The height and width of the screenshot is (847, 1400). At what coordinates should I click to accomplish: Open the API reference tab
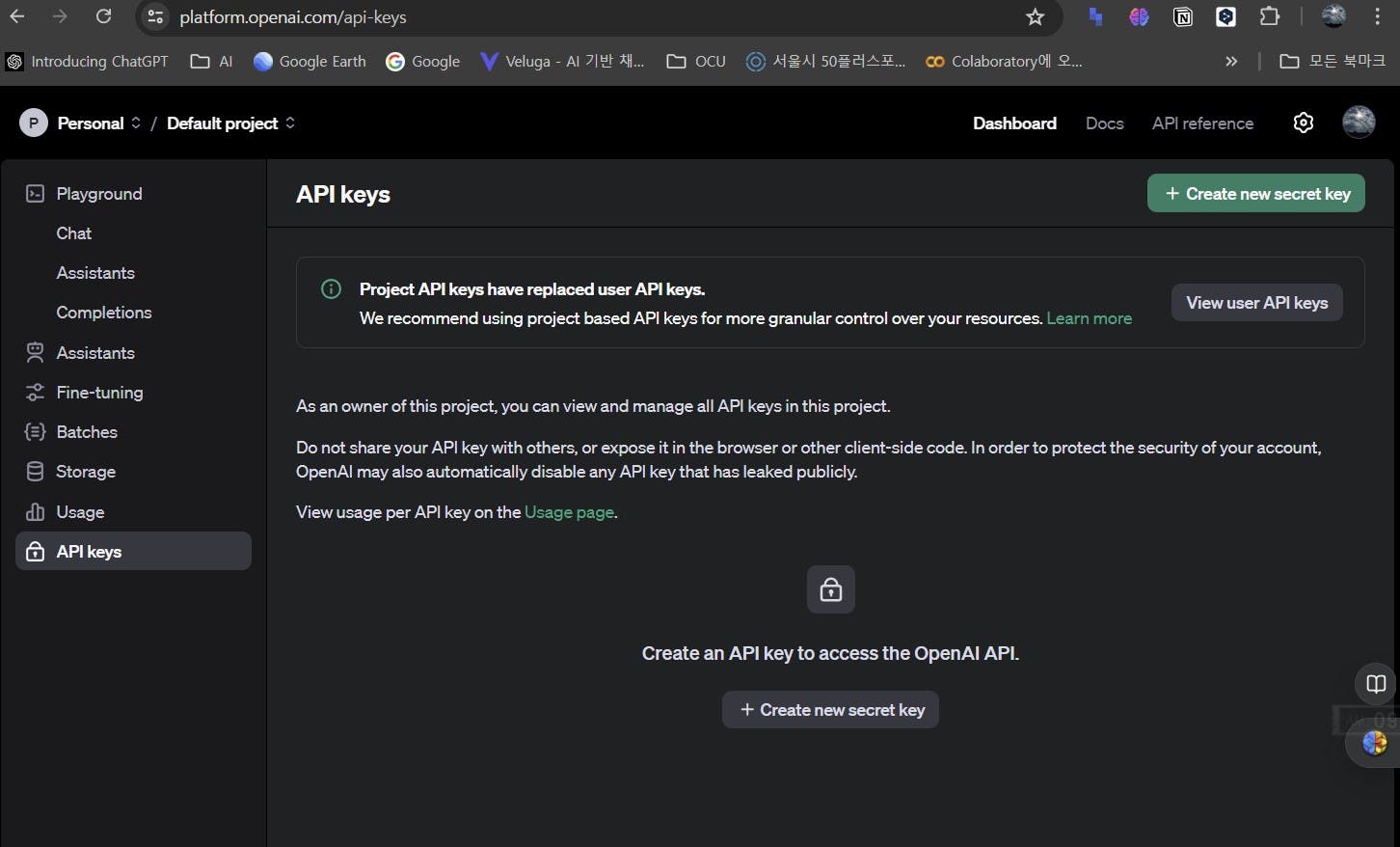1202,123
